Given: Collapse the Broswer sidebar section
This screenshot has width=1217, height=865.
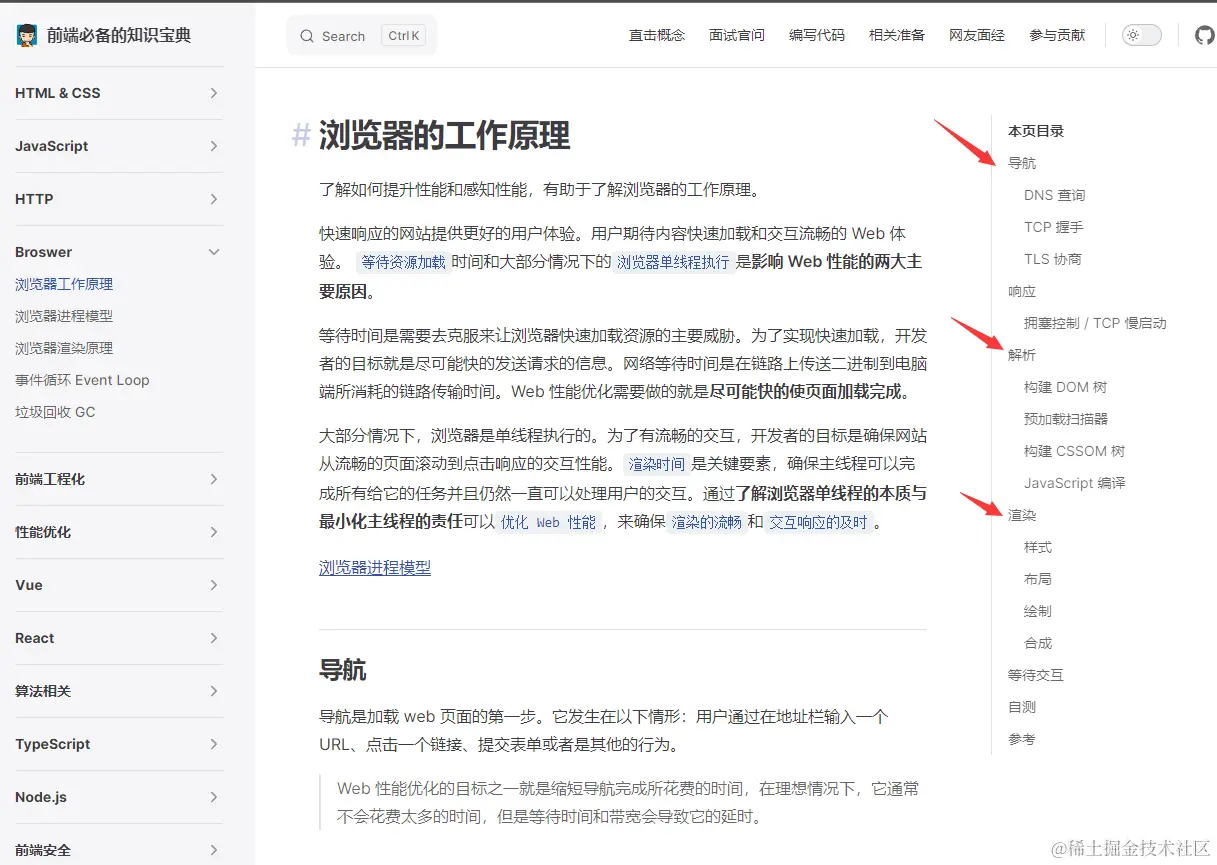Looking at the screenshot, I should 119,252.
